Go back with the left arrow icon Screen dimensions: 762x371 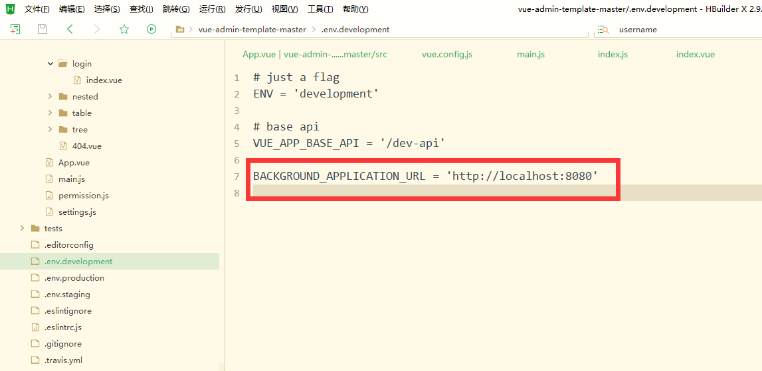(x=70, y=29)
